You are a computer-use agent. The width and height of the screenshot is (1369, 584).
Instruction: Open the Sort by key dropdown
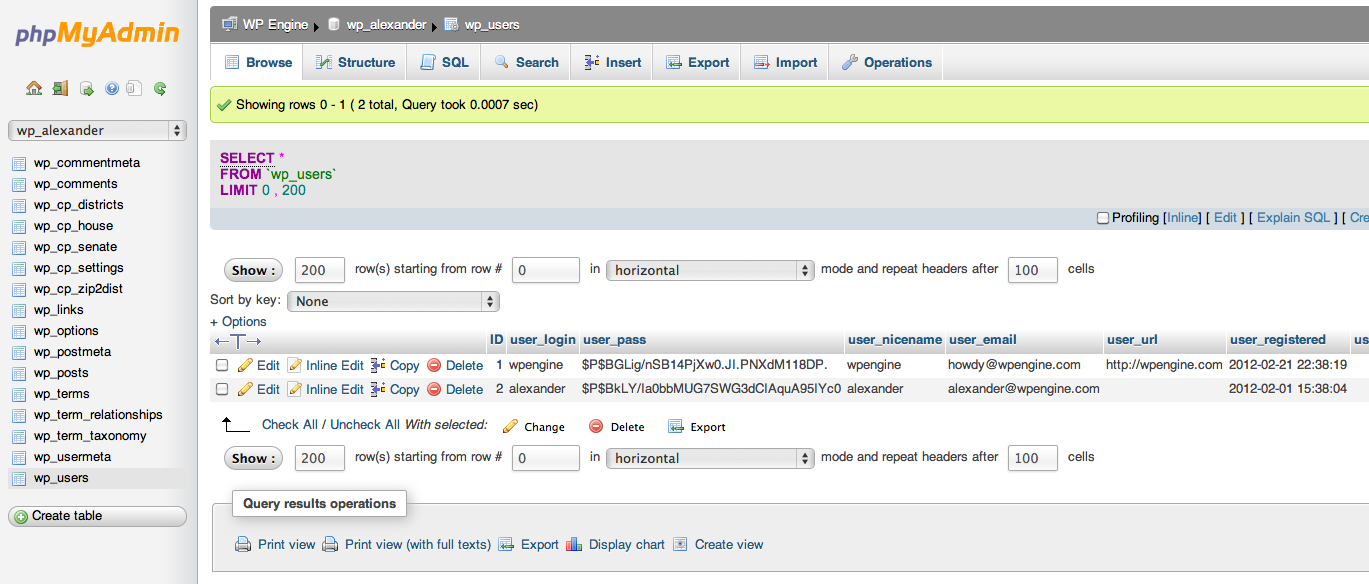[393, 301]
